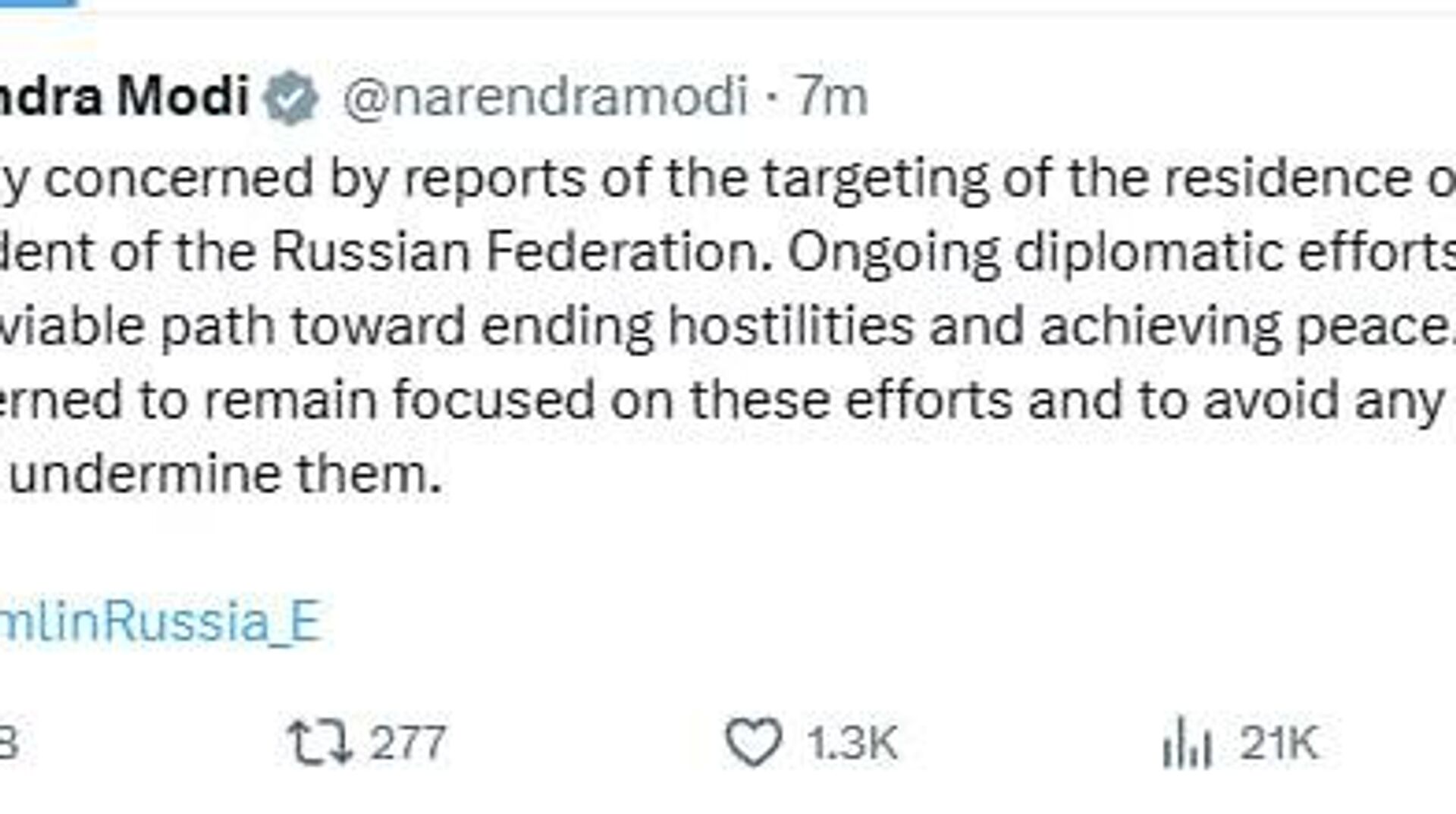1456x814 pixels.
Task: Click the retweet arrows icon
Action: [x=319, y=742]
